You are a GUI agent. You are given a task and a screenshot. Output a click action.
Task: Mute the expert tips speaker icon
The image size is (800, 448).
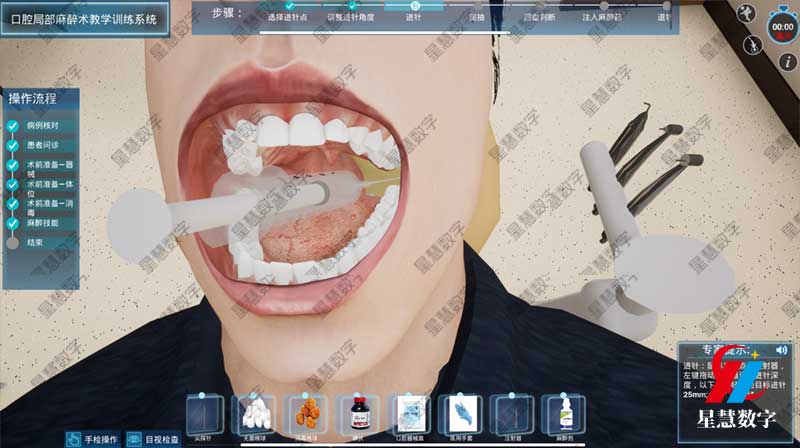pyautogui.click(x=781, y=350)
